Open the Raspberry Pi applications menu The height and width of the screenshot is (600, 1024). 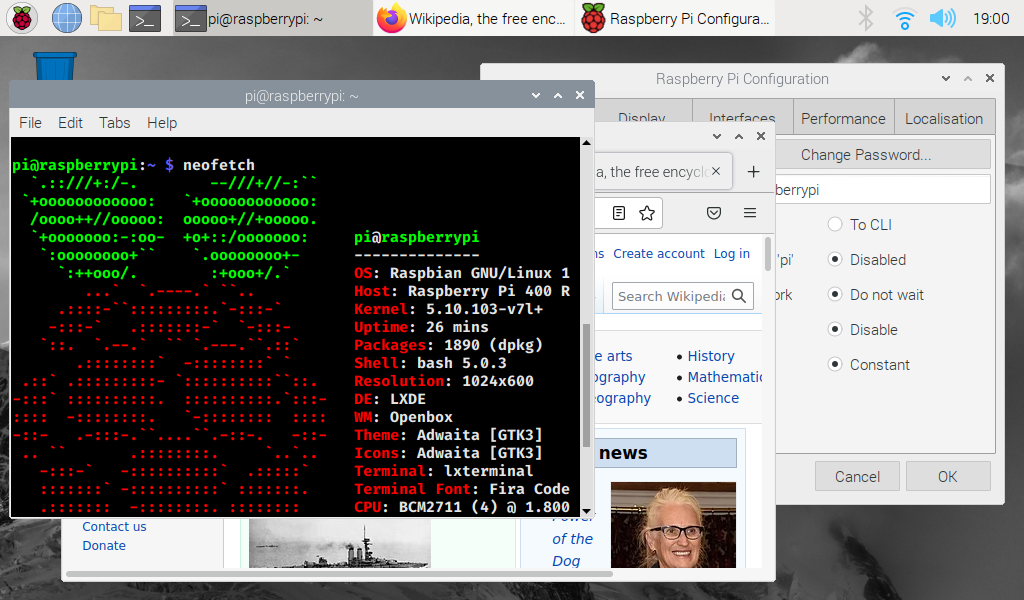pos(20,18)
